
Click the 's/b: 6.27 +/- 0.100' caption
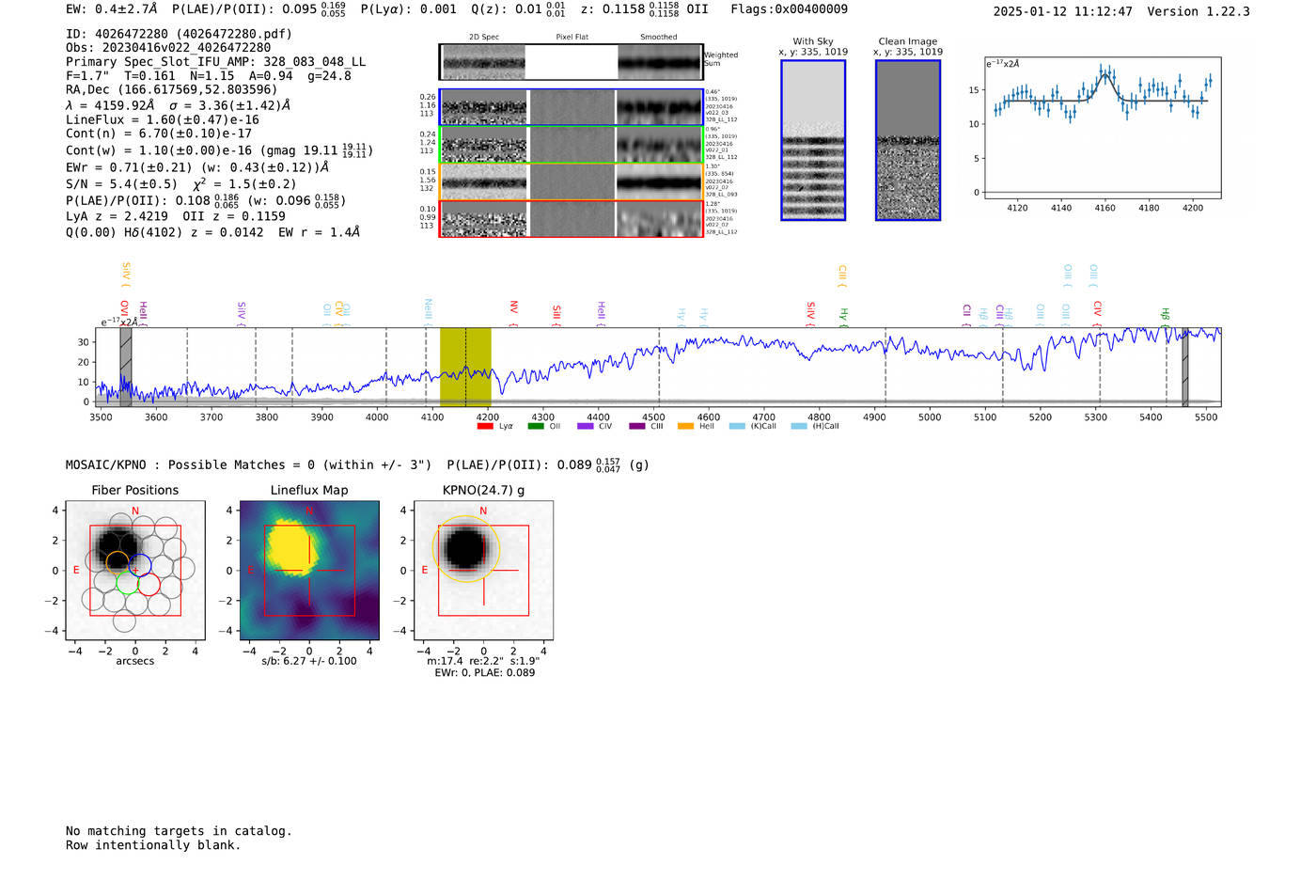click(309, 661)
